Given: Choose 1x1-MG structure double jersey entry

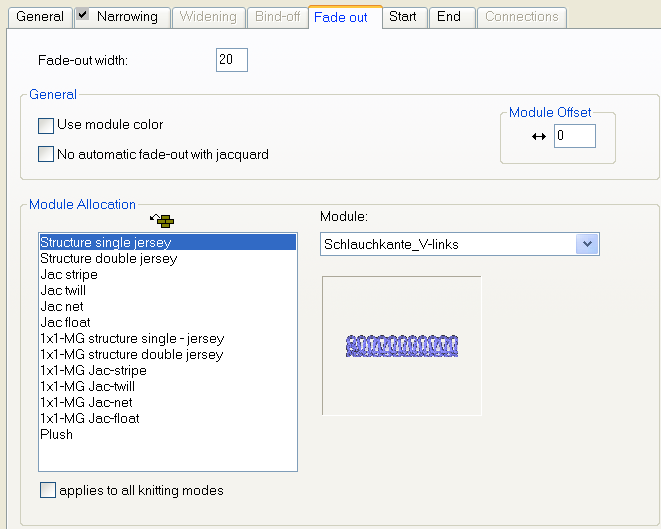Looking at the screenshot, I should tap(132, 354).
